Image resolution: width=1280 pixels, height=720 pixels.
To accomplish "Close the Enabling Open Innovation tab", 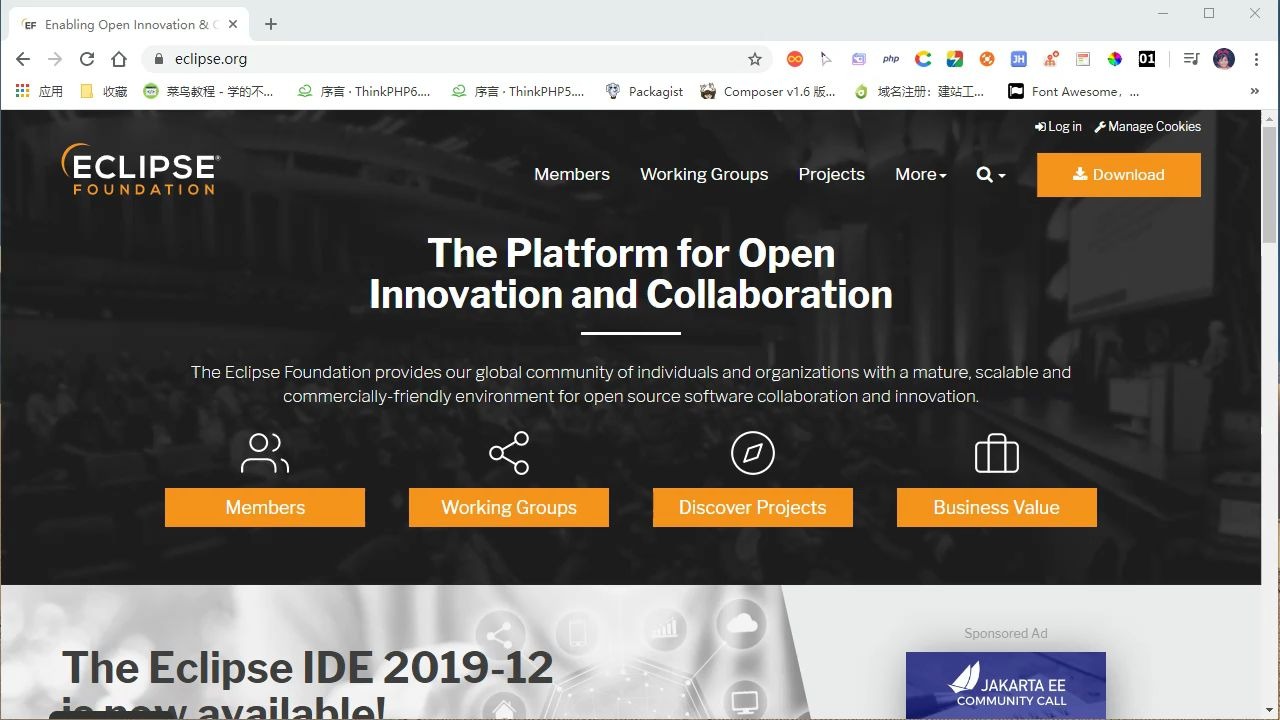I will pos(233,24).
